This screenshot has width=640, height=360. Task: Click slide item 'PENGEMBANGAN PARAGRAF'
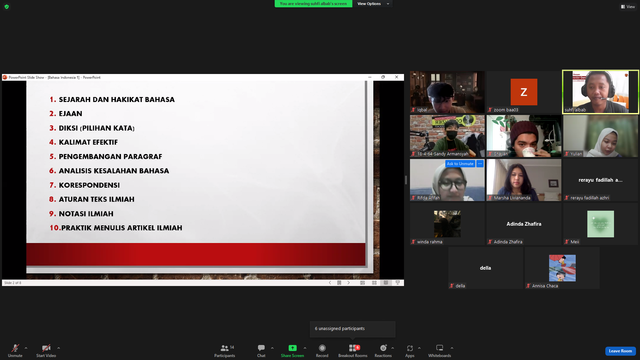click(111, 157)
